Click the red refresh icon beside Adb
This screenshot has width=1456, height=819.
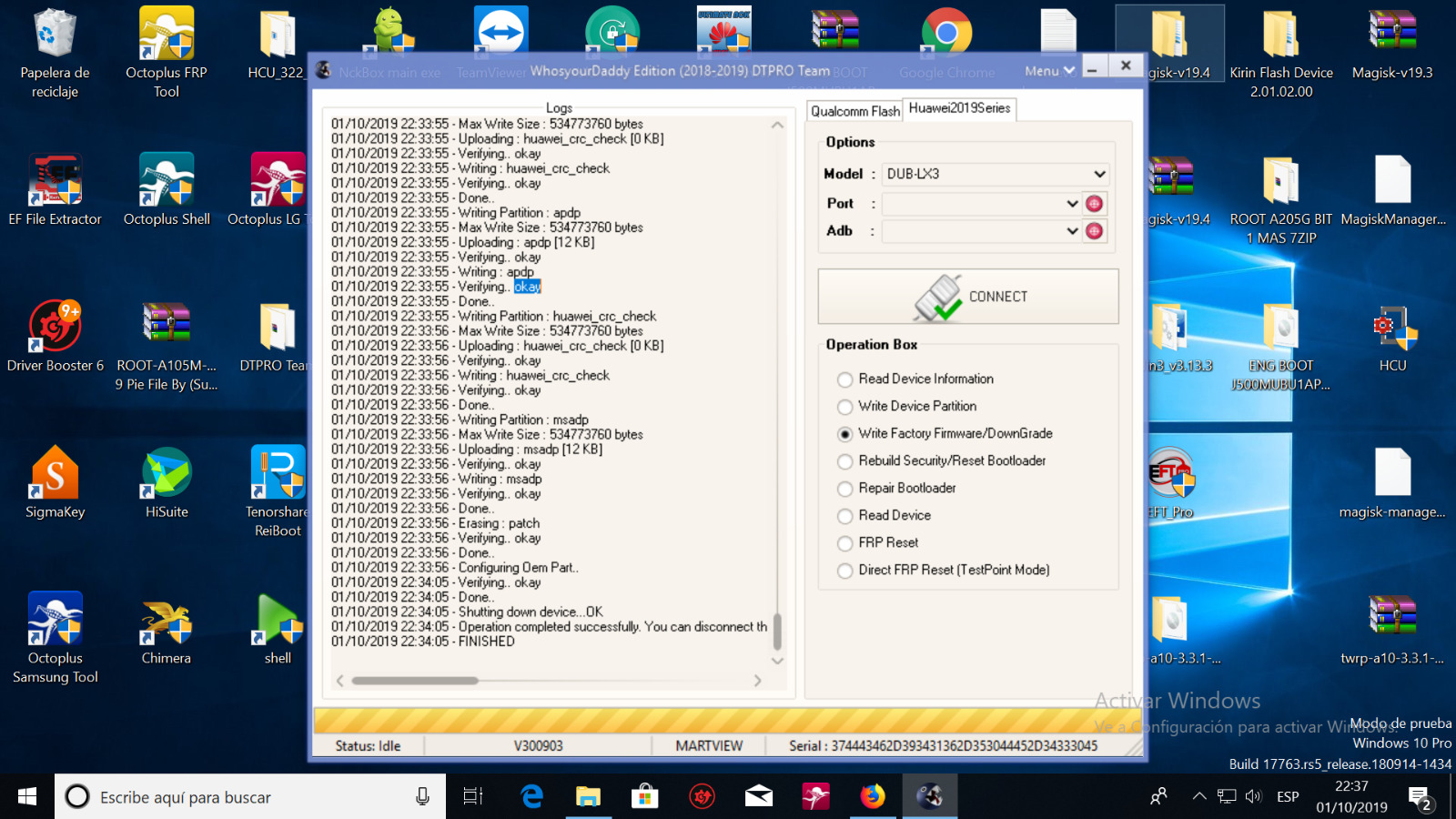(1094, 231)
